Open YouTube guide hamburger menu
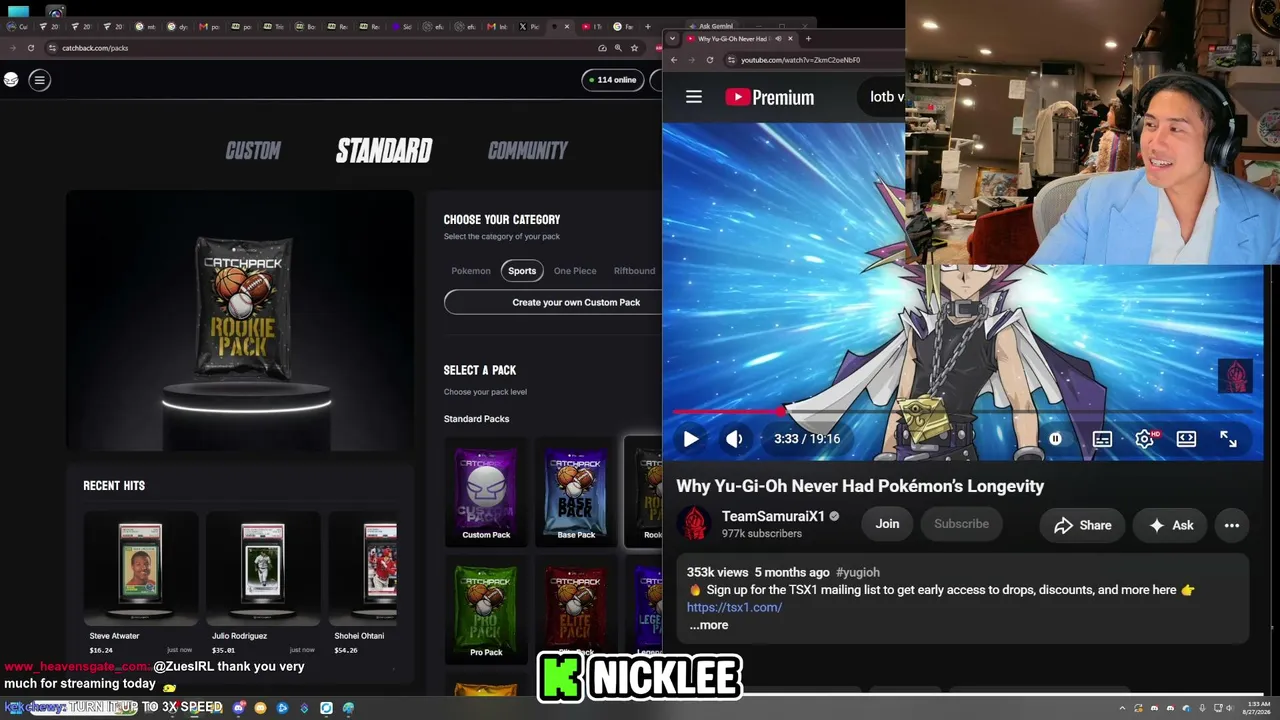This screenshot has height=720, width=1280. point(694,97)
